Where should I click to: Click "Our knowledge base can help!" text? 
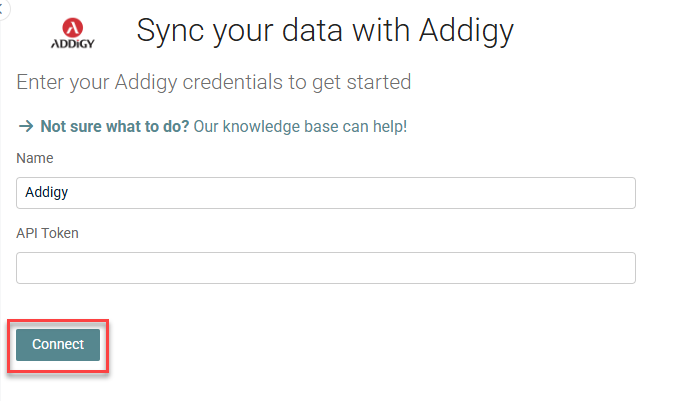point(301,127)
